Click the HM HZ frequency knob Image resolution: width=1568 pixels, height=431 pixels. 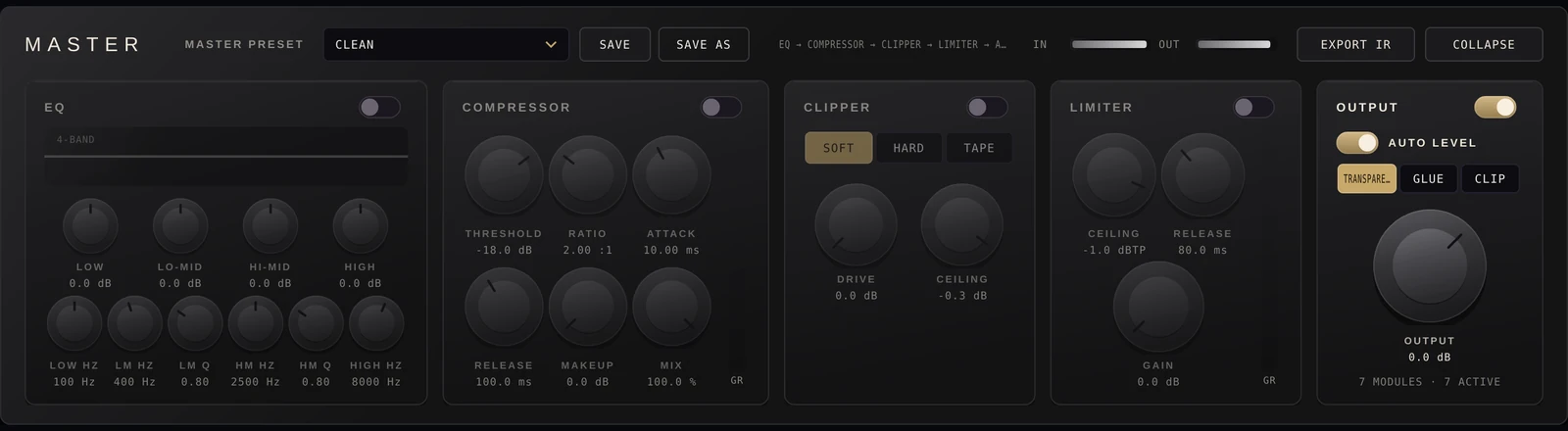256,323
